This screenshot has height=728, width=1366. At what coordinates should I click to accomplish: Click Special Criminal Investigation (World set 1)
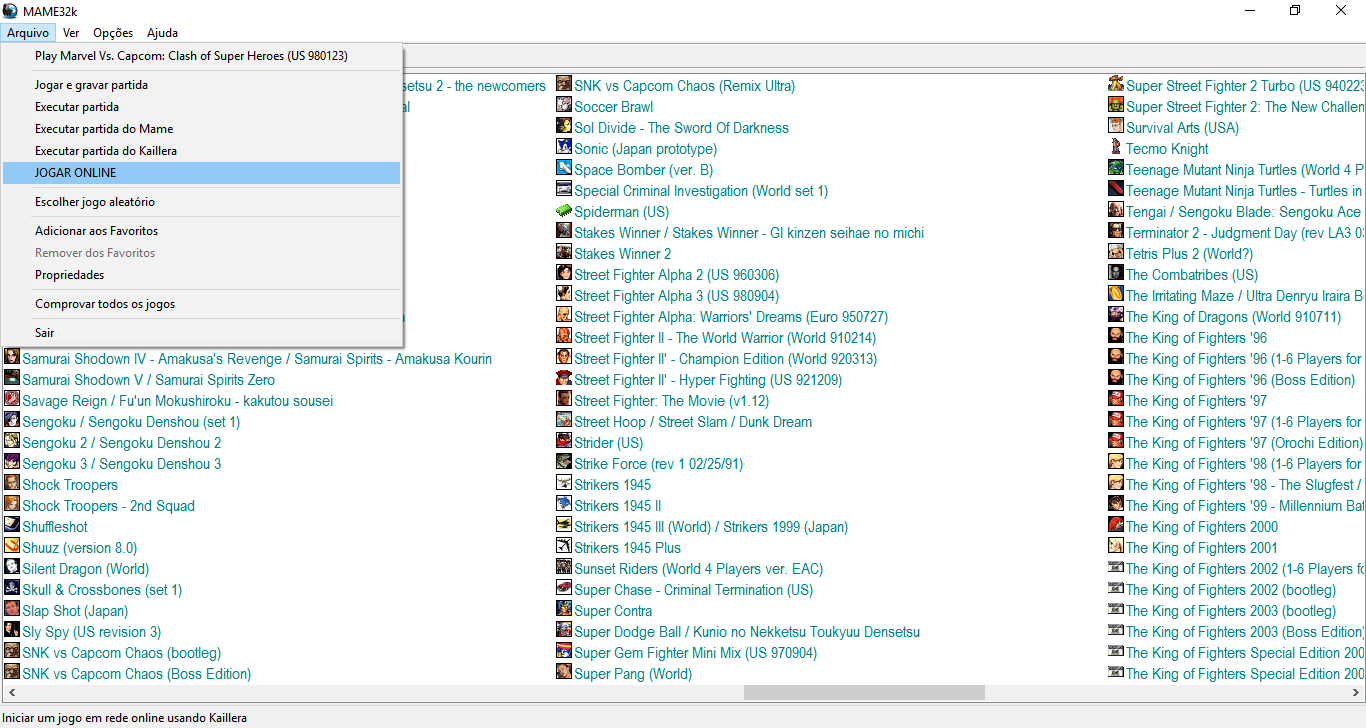[x=701, y=191]
